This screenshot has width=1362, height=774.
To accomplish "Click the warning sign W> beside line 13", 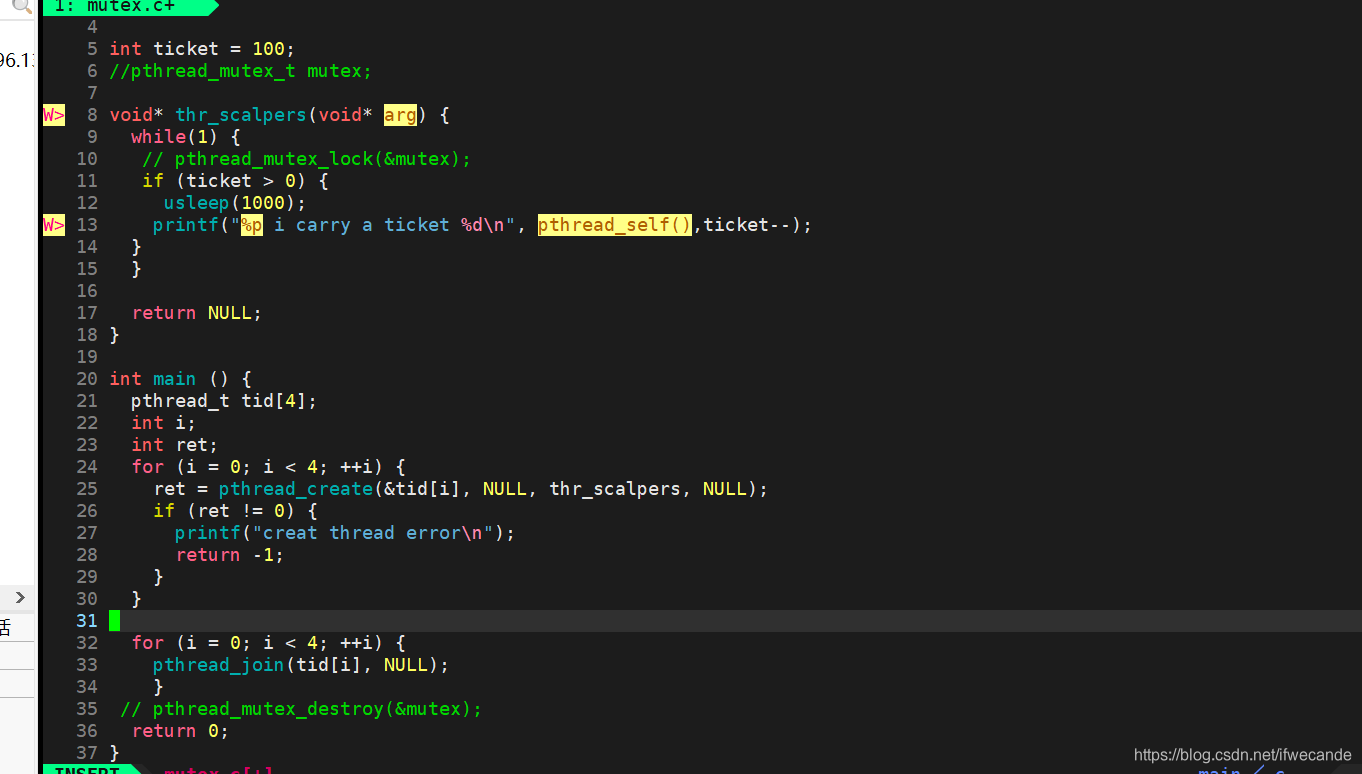I will click(54, 225).
